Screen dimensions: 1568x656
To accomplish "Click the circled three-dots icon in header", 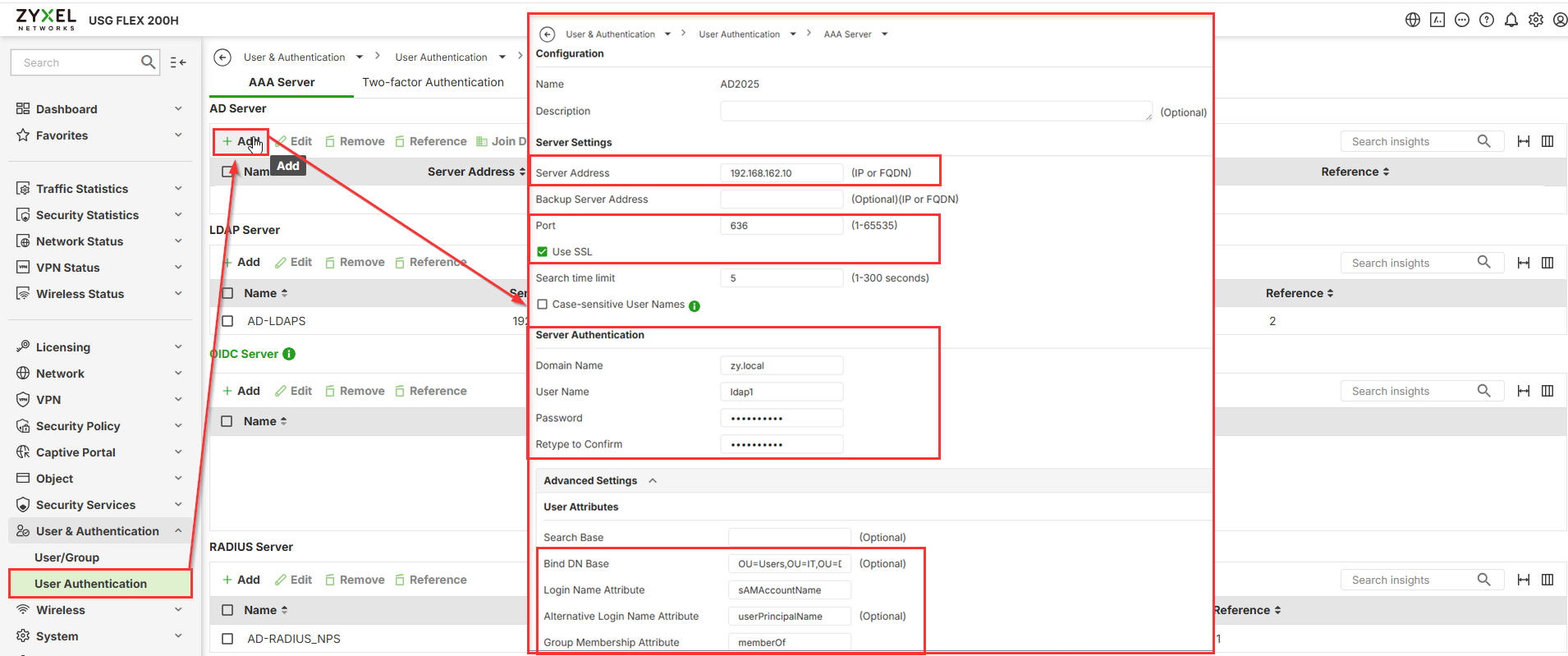I will coord(1462,20).
